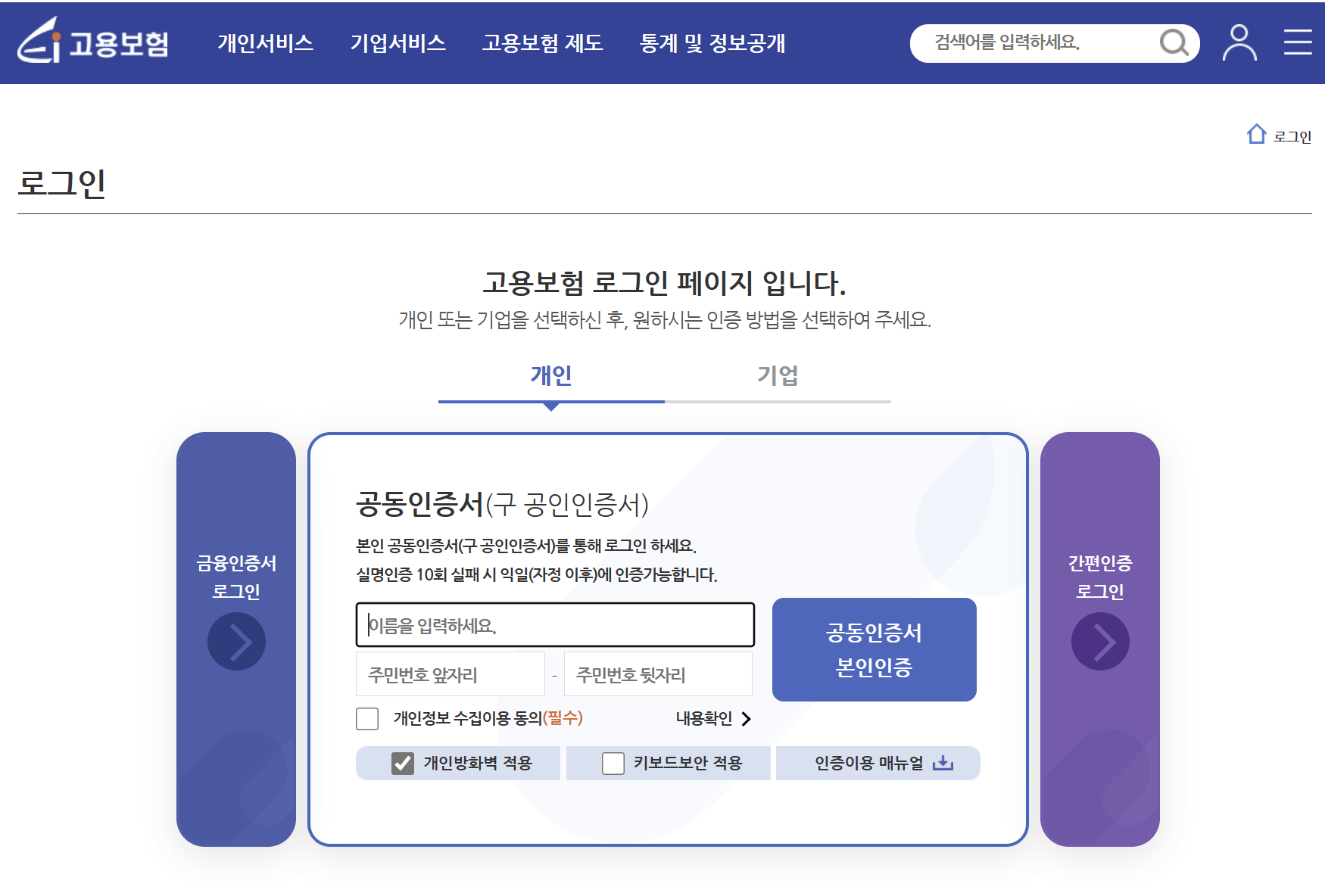Check the 개인정보 수집이용 동의 checkbox
1325x896 pixels.
pos(366,719)
